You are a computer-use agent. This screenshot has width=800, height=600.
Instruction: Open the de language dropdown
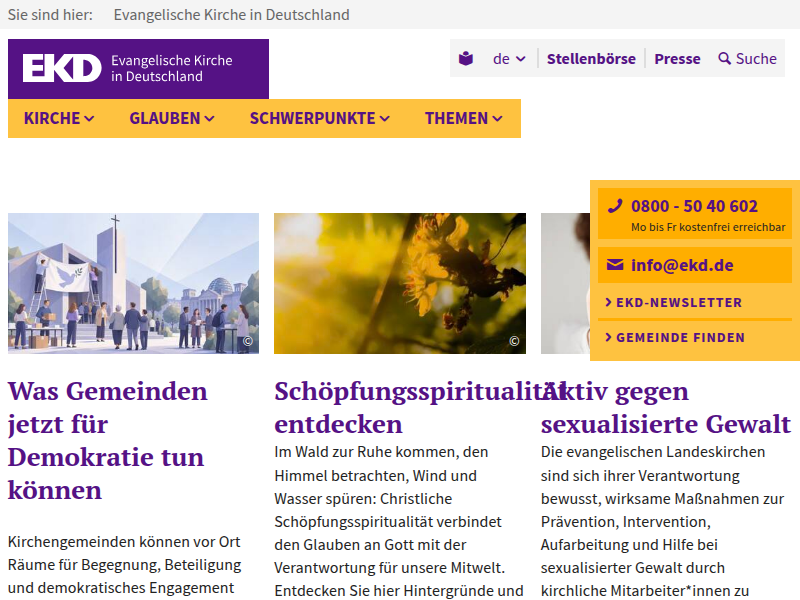(x=509, y=59)
